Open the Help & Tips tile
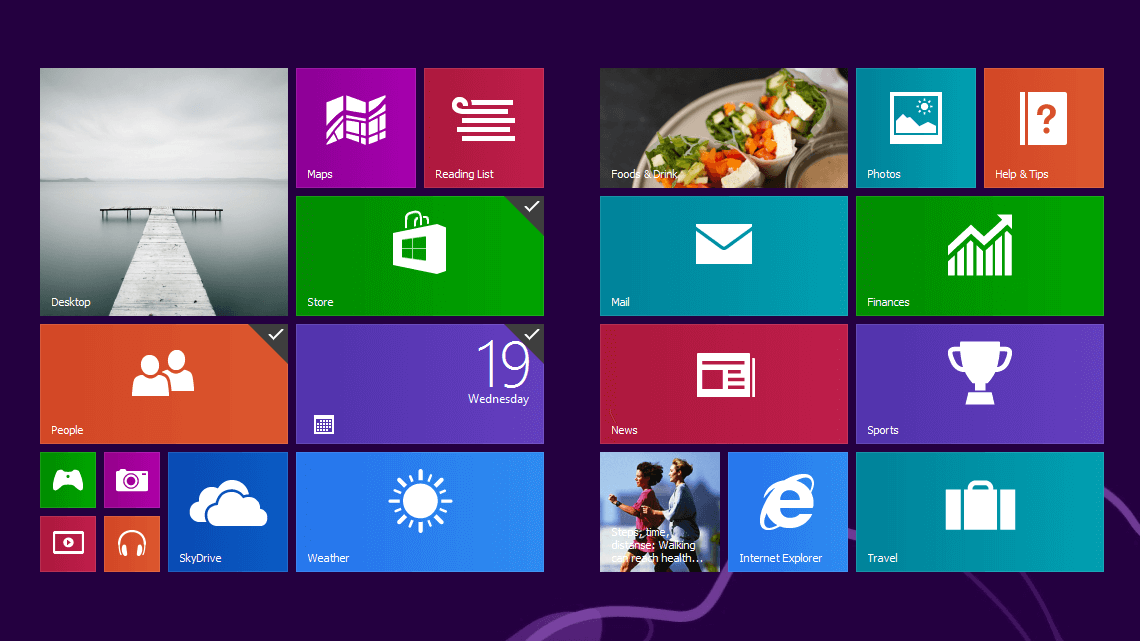Viewport: 1140px width, 641px height. 1043,128
